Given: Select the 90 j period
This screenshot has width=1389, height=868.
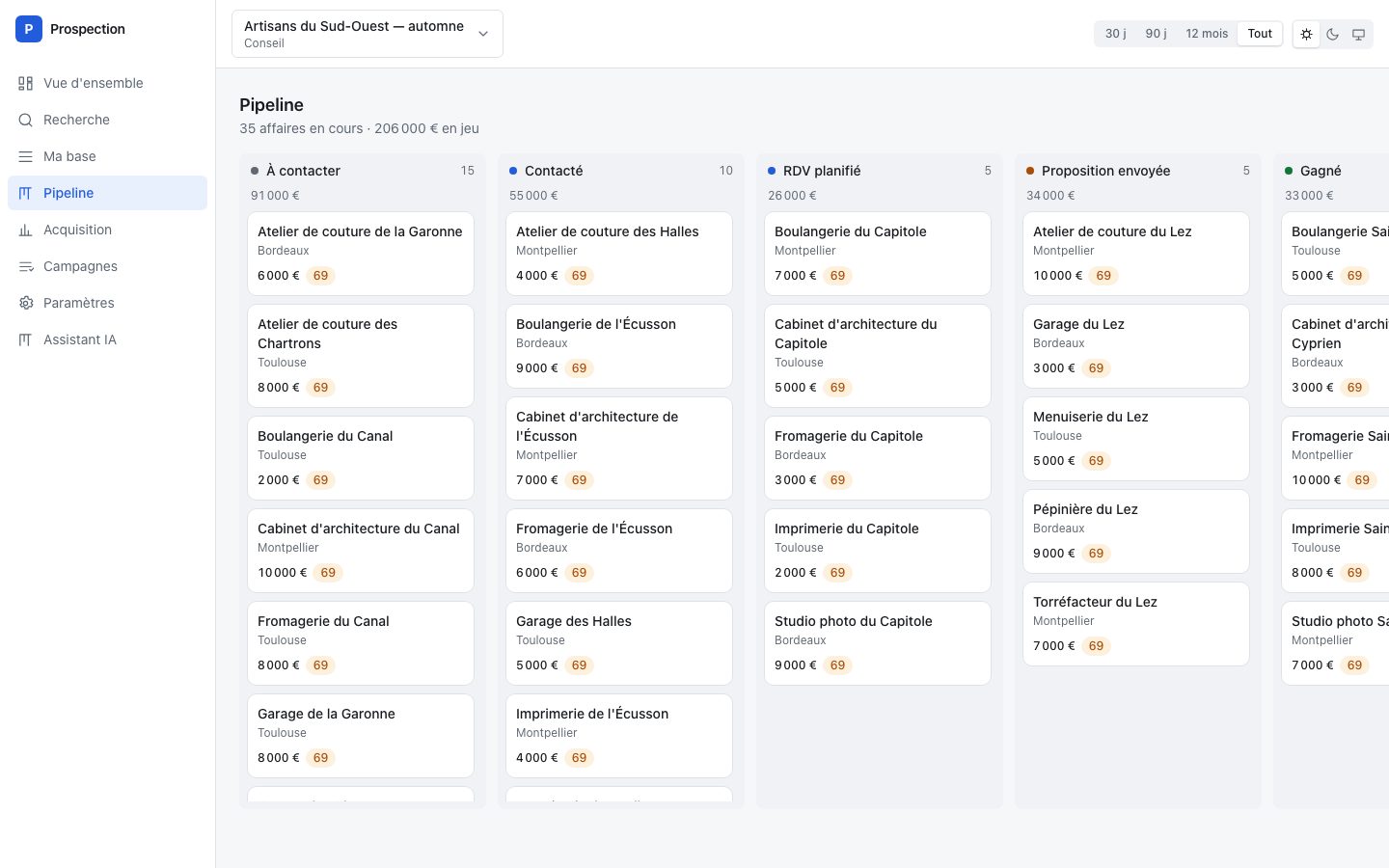Looking at the screenshot, I should pos(1156,34).
